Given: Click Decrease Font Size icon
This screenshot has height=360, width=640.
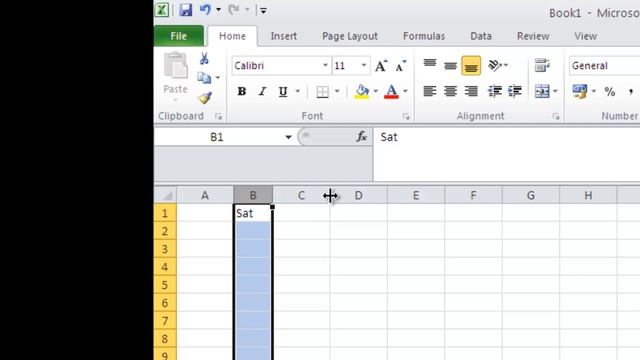Looking at the screenshot, I should point(401,65).
